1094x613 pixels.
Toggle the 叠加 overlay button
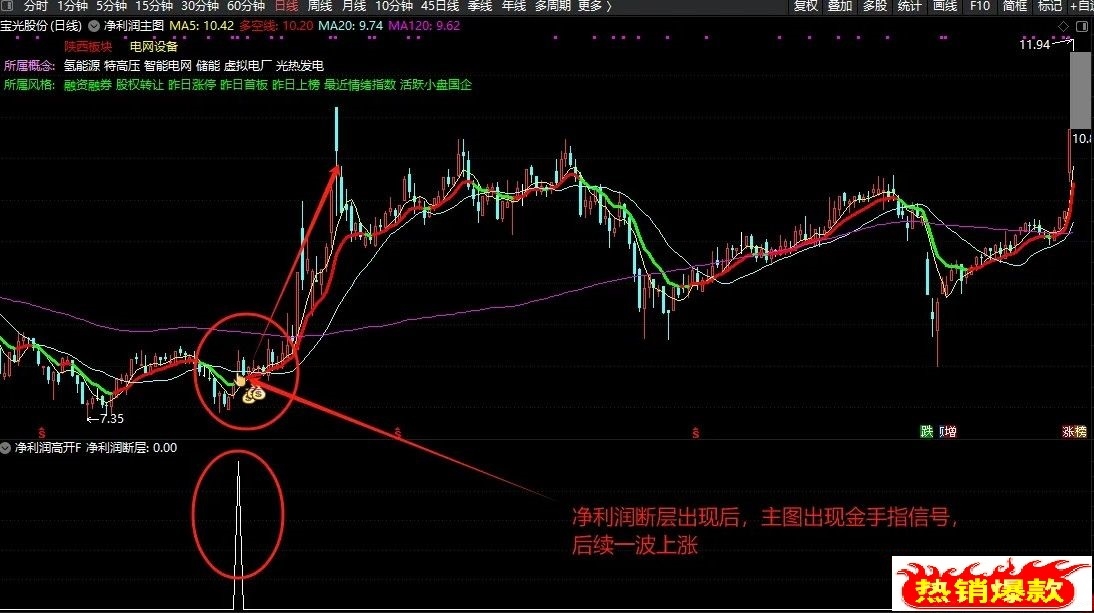click(x=840, y=6)
